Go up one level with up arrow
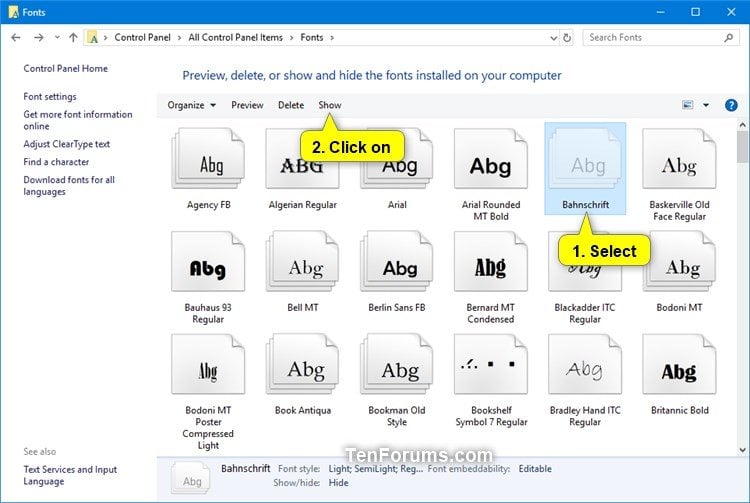The width and height of the screenshot is (750, 503). [x=73, y=37]
